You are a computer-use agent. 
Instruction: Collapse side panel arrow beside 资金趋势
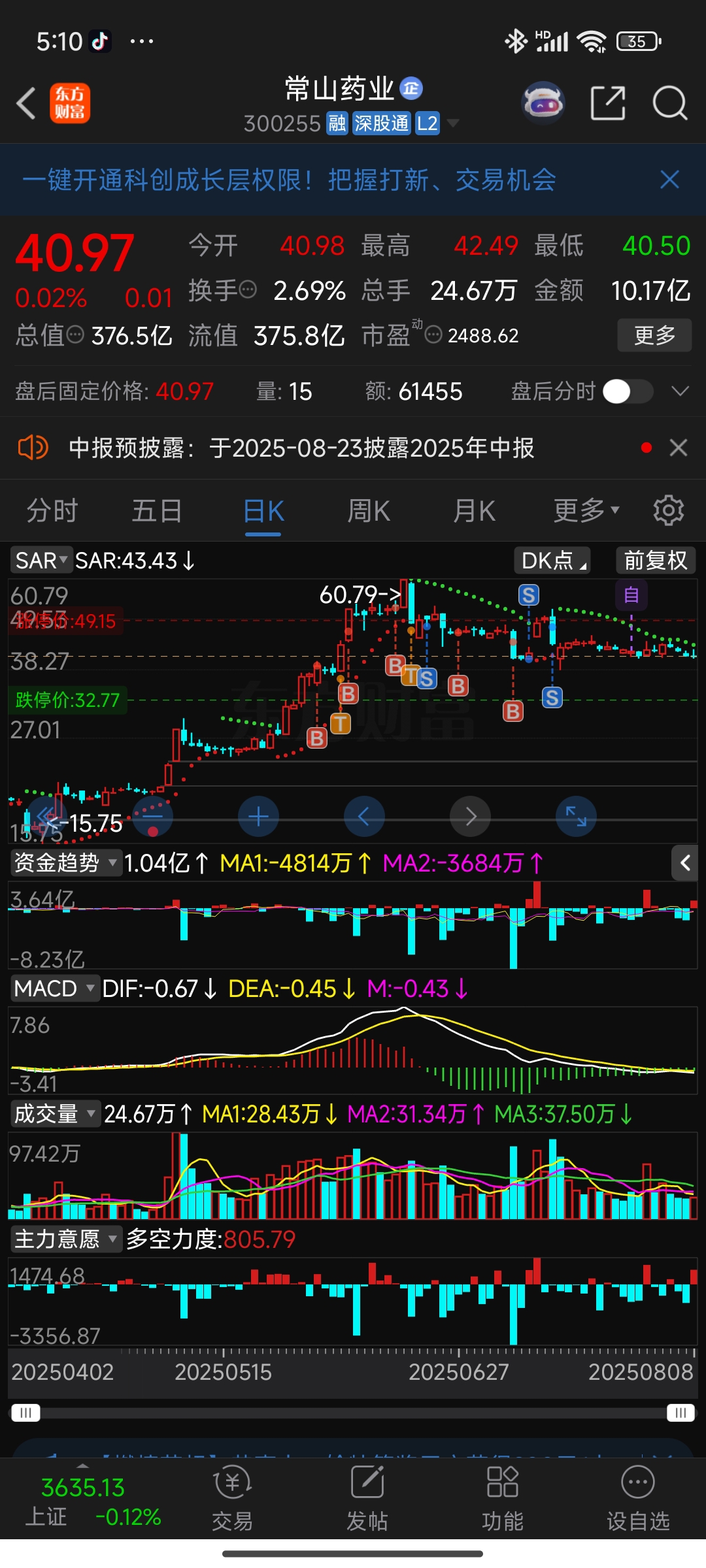[x=684, y=863]
